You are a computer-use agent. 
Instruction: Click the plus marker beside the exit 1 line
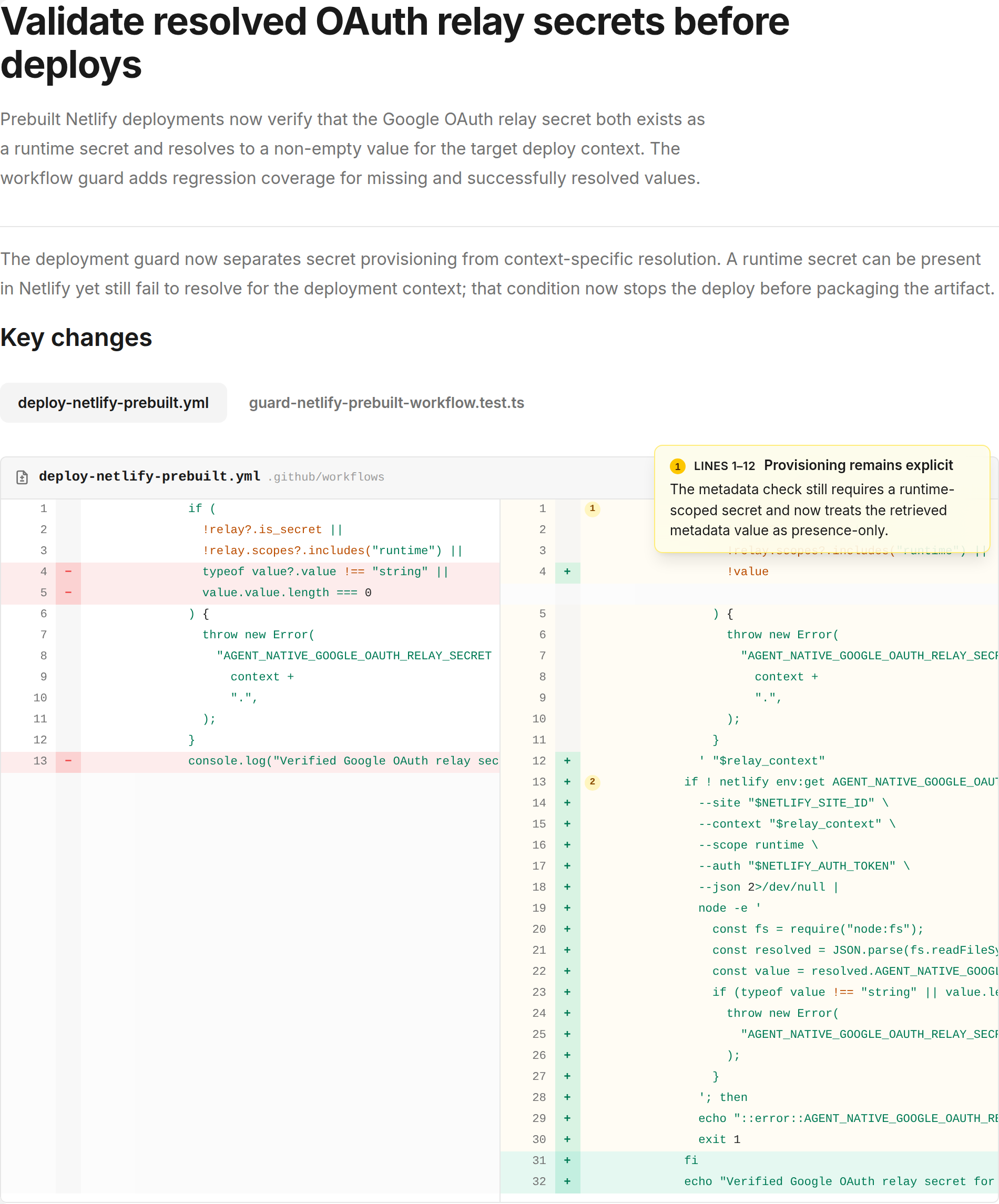coord(567,1139)
